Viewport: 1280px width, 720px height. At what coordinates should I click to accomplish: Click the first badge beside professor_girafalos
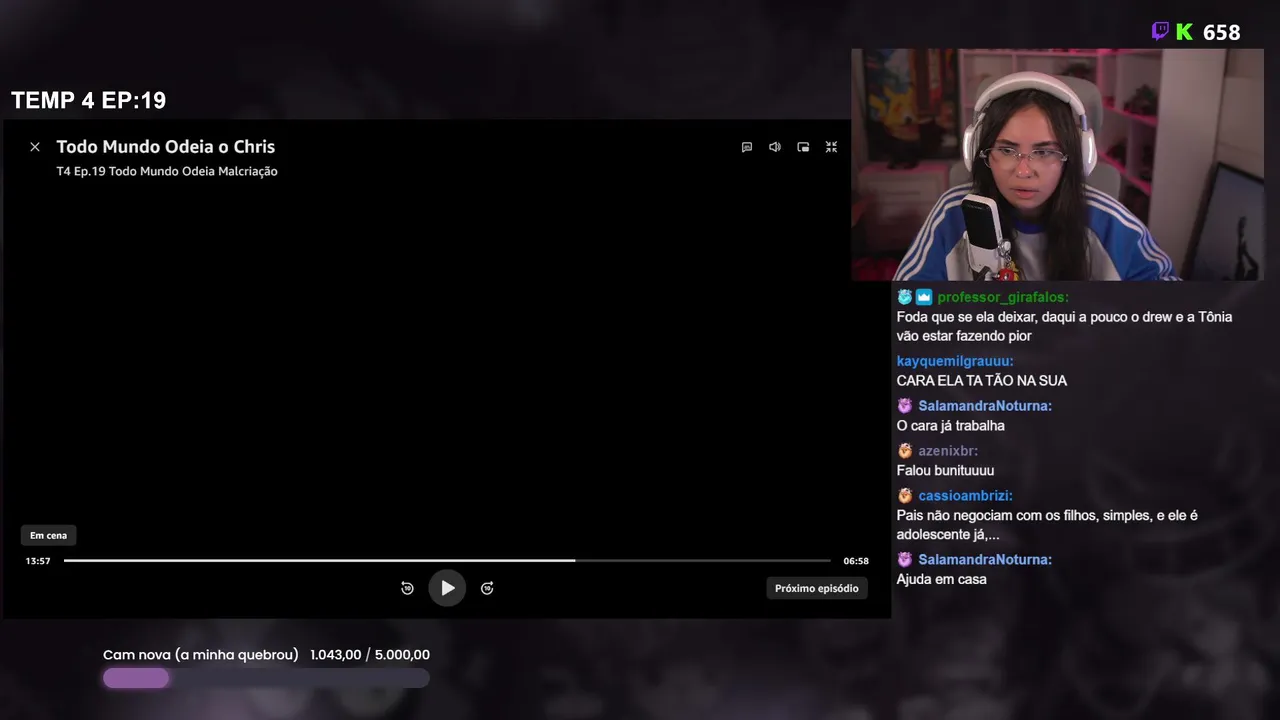point(905,297)
